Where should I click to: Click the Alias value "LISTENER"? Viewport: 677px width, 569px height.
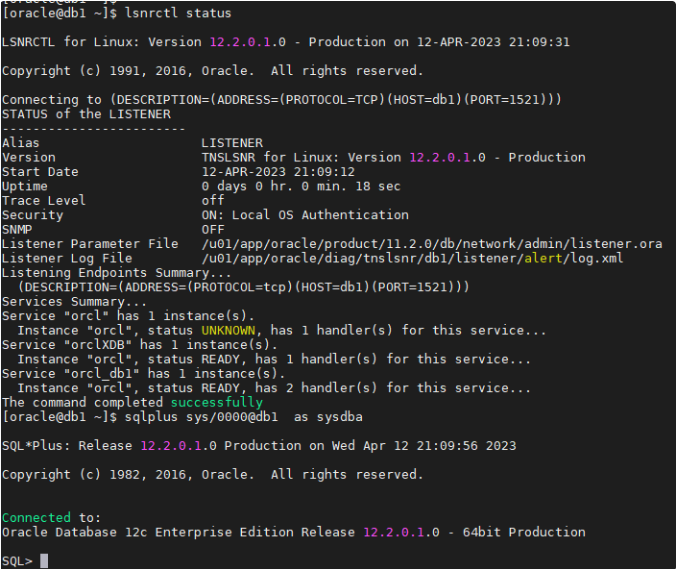(x=232, y=143)
